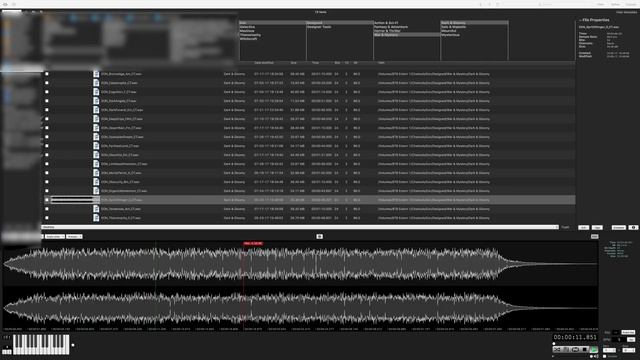Screen dimensions: 640x360
Task: Select Detective in the first browser column
Action: click(248, 27)
